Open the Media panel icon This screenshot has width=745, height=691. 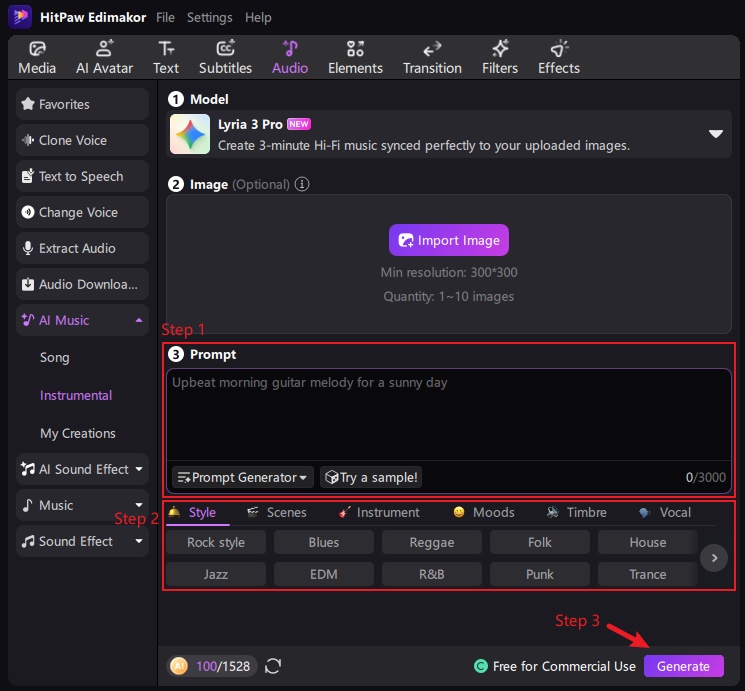pos(37,48)
